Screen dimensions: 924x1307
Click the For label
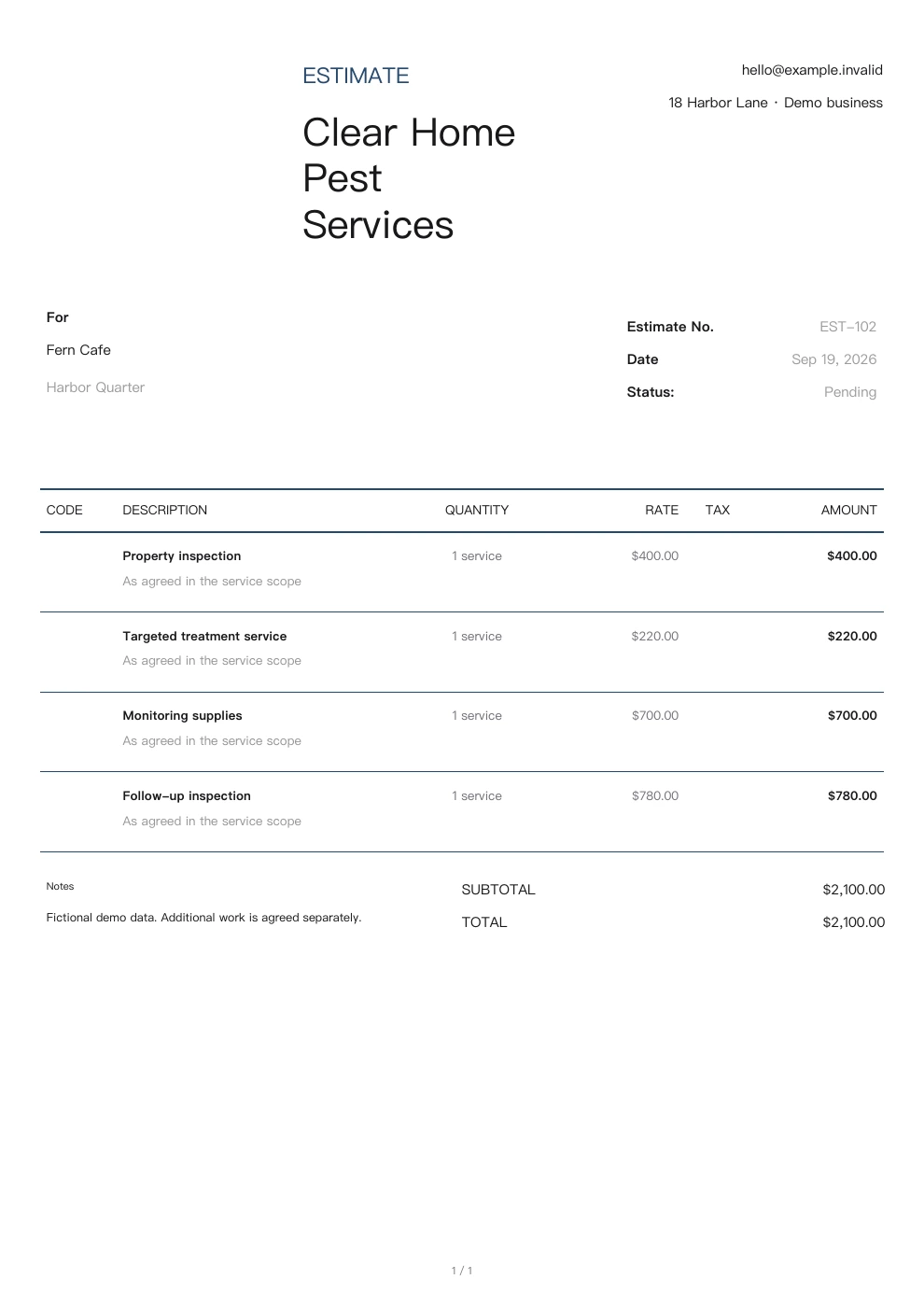58,317
